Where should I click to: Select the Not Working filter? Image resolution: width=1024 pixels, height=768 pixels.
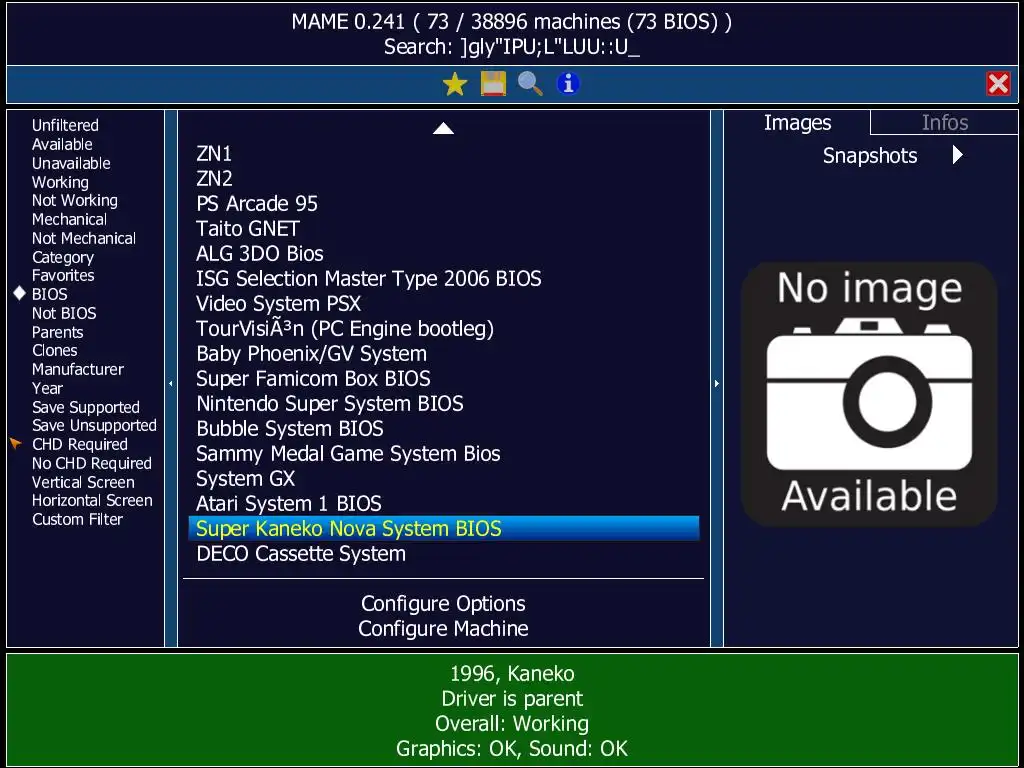tap(75, 200)
